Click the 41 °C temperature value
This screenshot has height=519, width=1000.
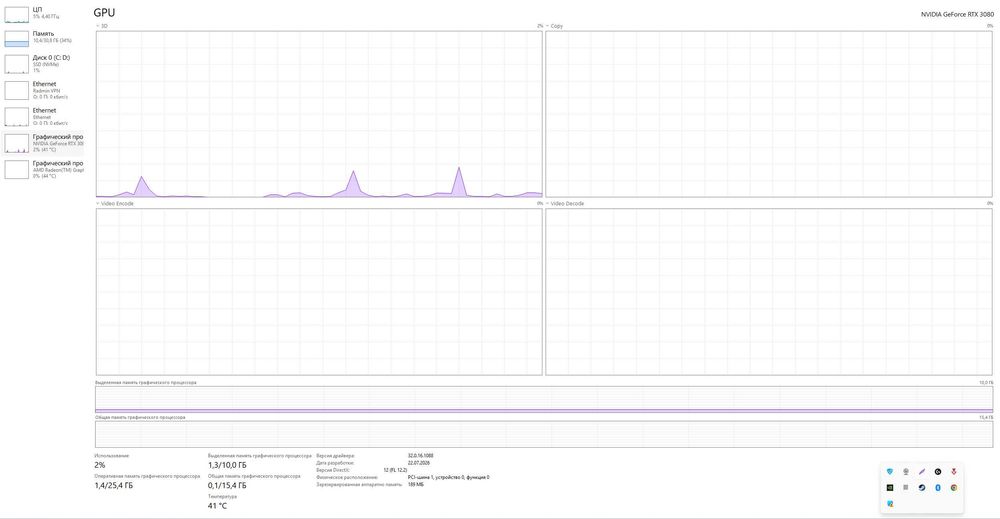[x=217, y=506]
